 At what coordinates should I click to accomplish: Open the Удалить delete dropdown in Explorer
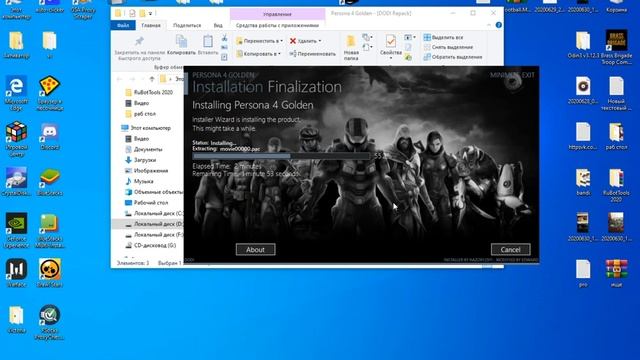click(305, 41)
